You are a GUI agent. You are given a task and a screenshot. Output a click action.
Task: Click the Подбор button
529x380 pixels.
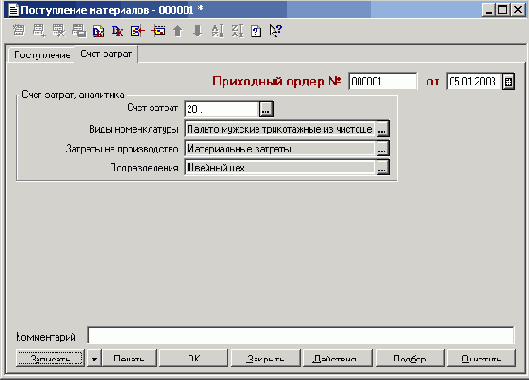coord(410,358)
